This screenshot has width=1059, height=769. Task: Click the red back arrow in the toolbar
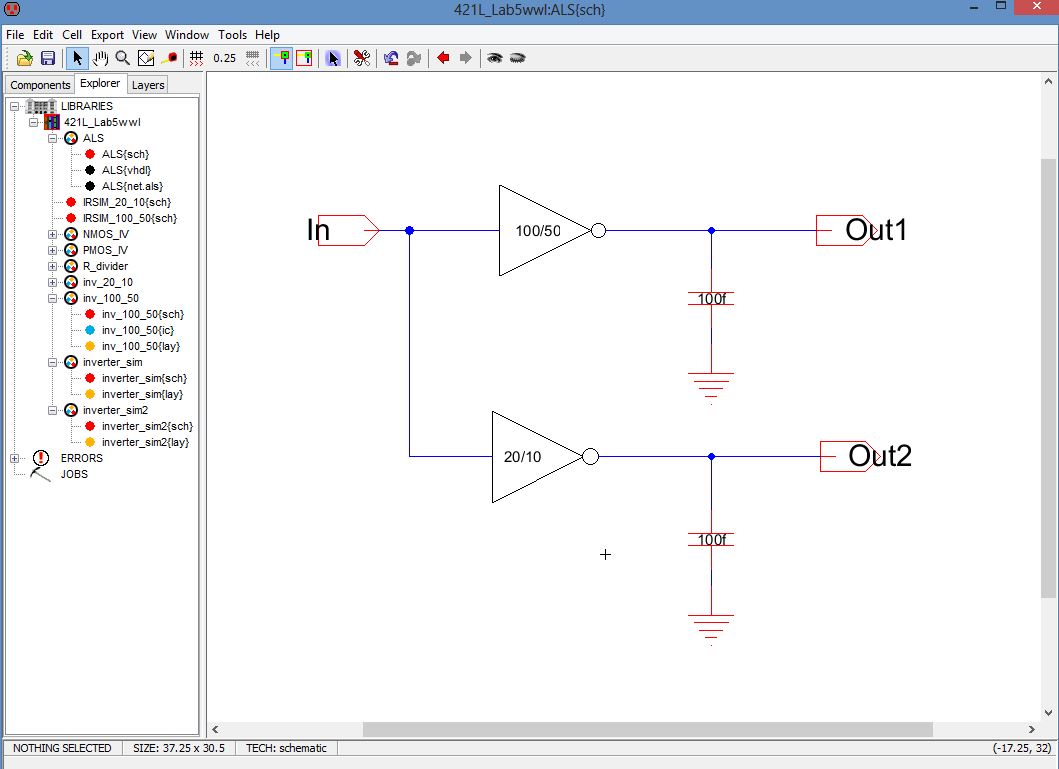(x=443, y=58)
